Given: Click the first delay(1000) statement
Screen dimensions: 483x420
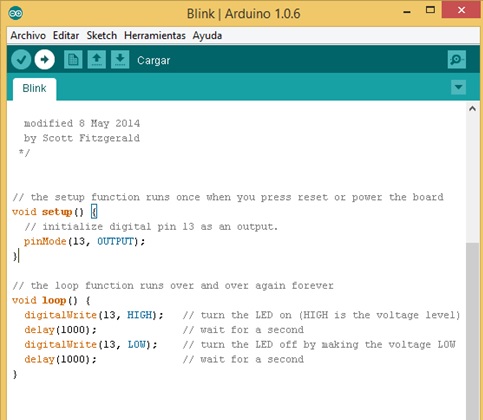Looking at the screenshot, I should [x=60, y=330].
